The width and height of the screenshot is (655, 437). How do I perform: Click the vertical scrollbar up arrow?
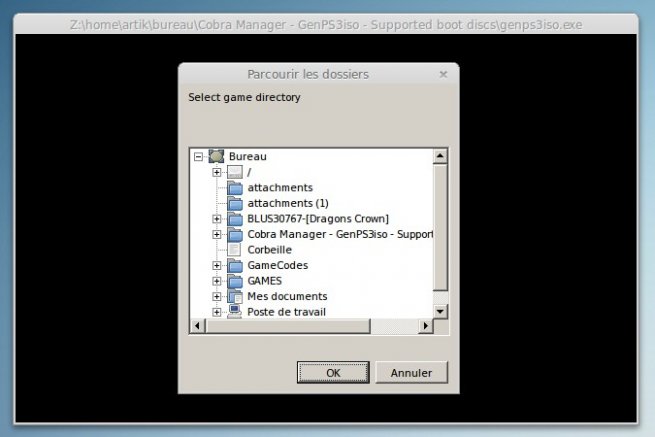(x=440, y=156)
